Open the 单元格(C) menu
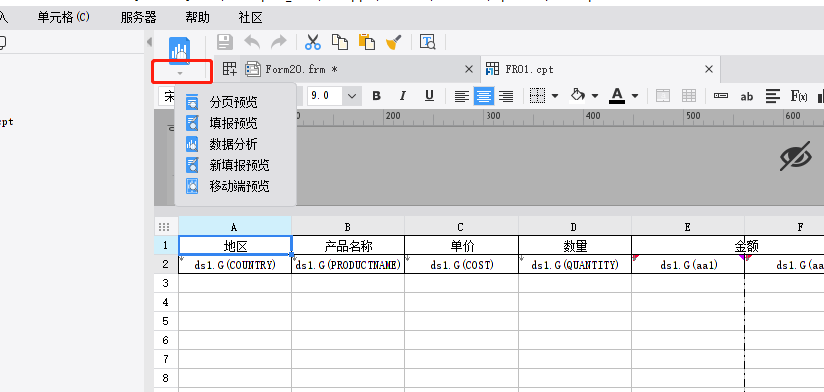Viewport: 824px width, 392px height. point(64,17)
